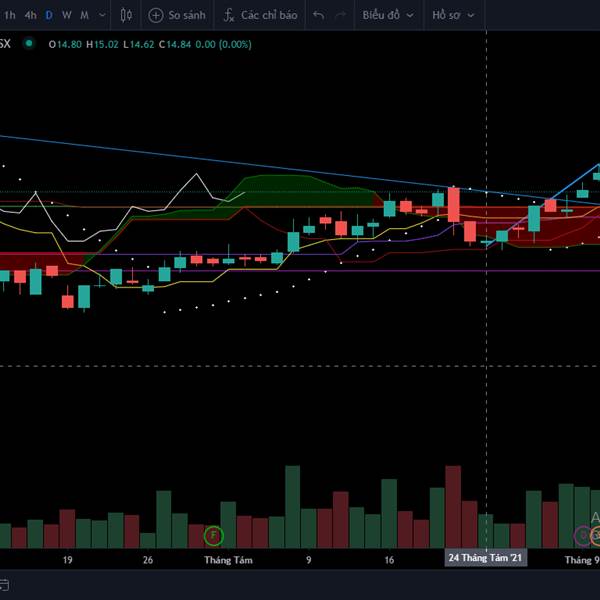Select the W weekly timeframe
The image size is (600, 600).
coord(67,15)
